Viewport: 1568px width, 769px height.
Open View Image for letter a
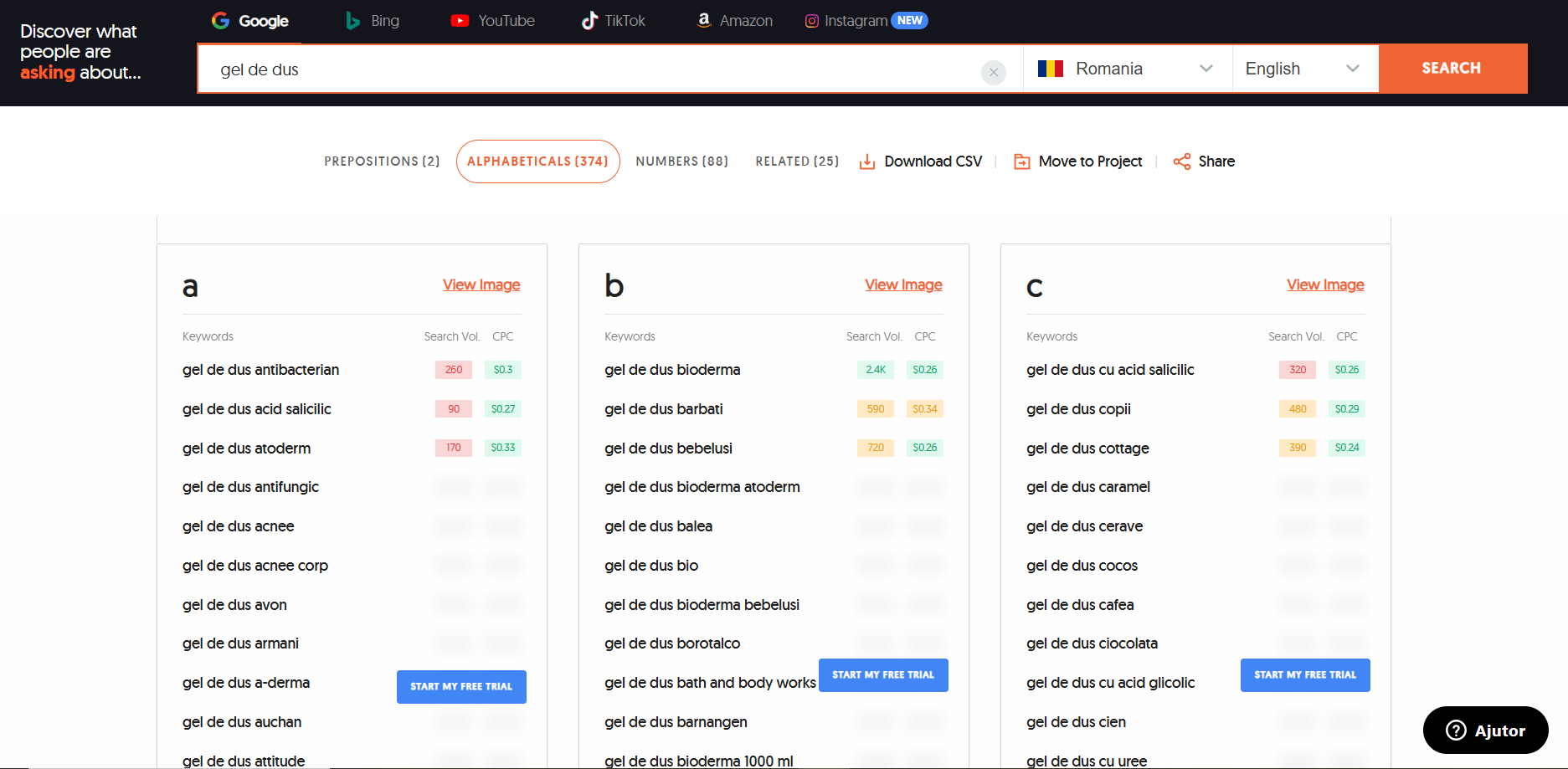pyautogui.click(x=481, y=285)
